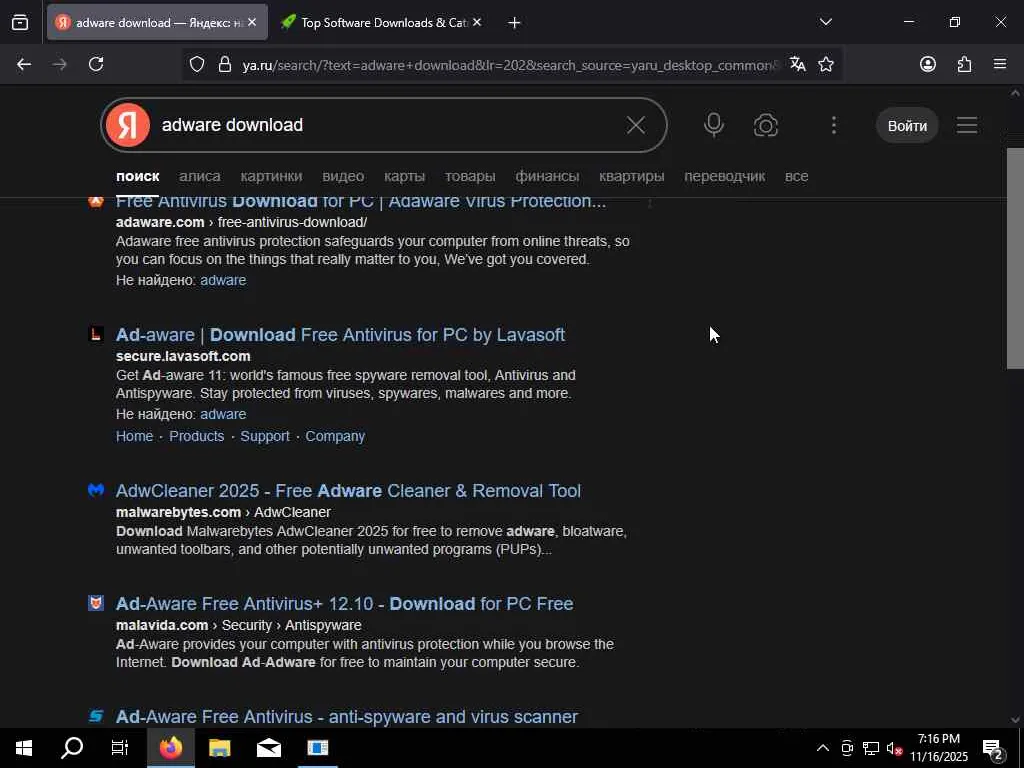Viewport: 1024px width, 768px height.
Task: Open Firefox extensions puzzle icon
Action: tap(965, 64)
